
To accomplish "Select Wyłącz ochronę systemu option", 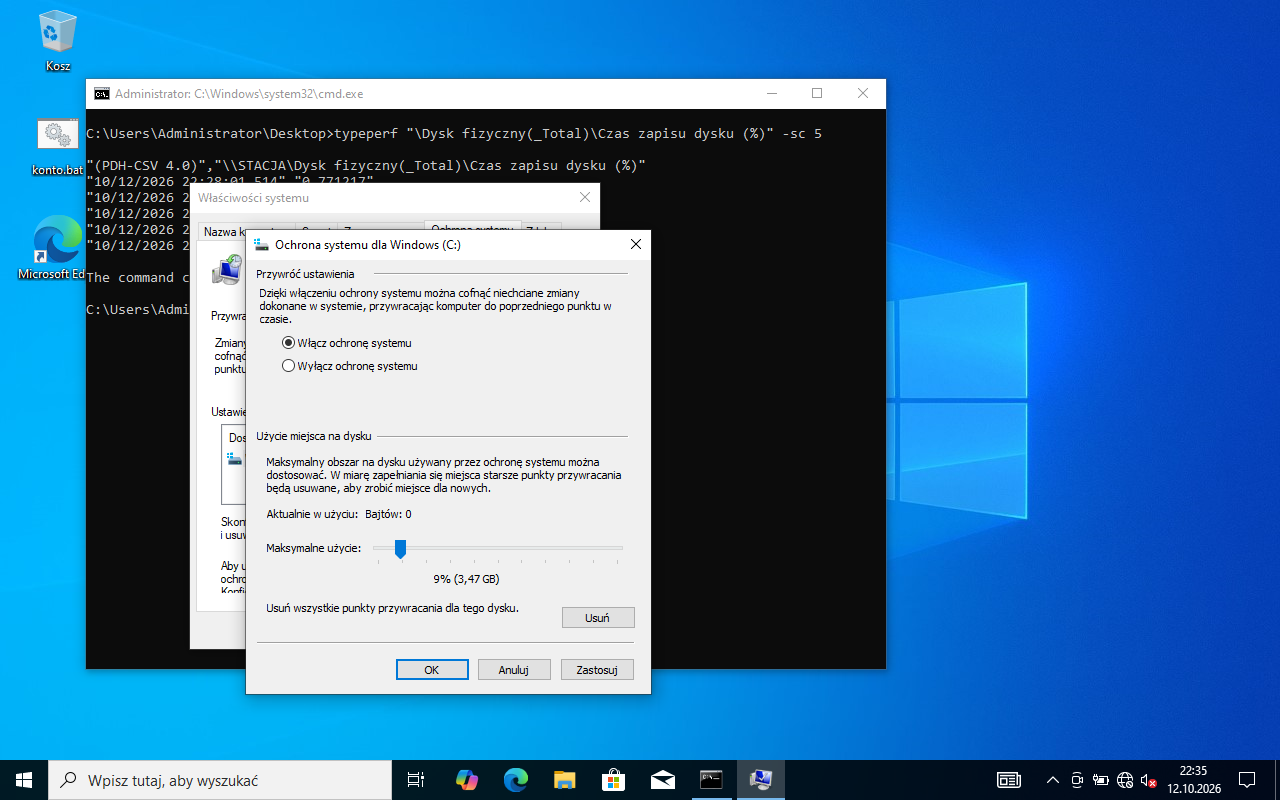I will pos(350,366).
